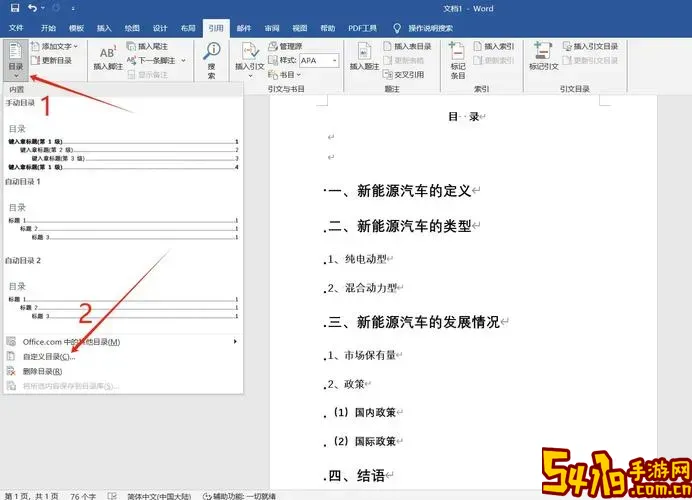
Task: Click 插入引文目录 in the ribbon
Action: click(590, 46)
